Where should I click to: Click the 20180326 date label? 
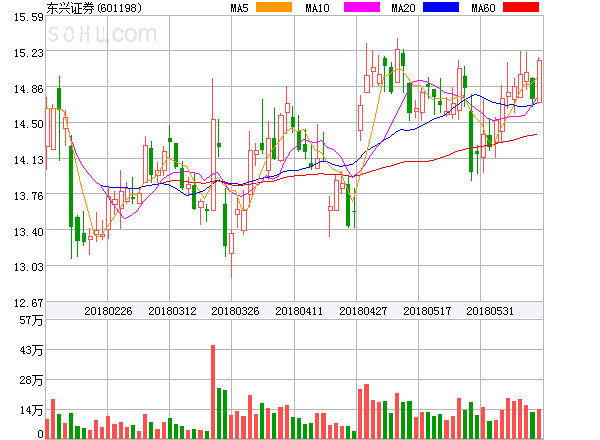tap(235, 311)
